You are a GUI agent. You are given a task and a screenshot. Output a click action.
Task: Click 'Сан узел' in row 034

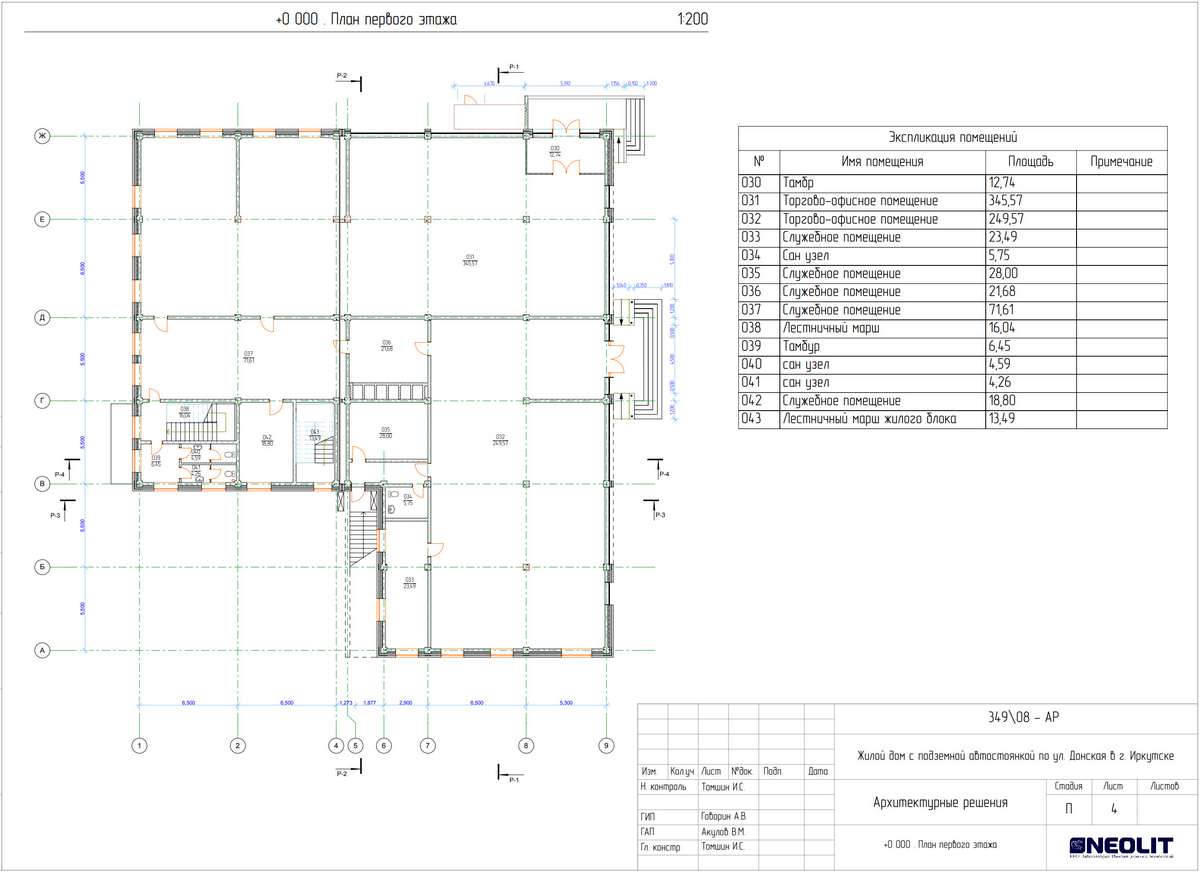coord(808,255)
